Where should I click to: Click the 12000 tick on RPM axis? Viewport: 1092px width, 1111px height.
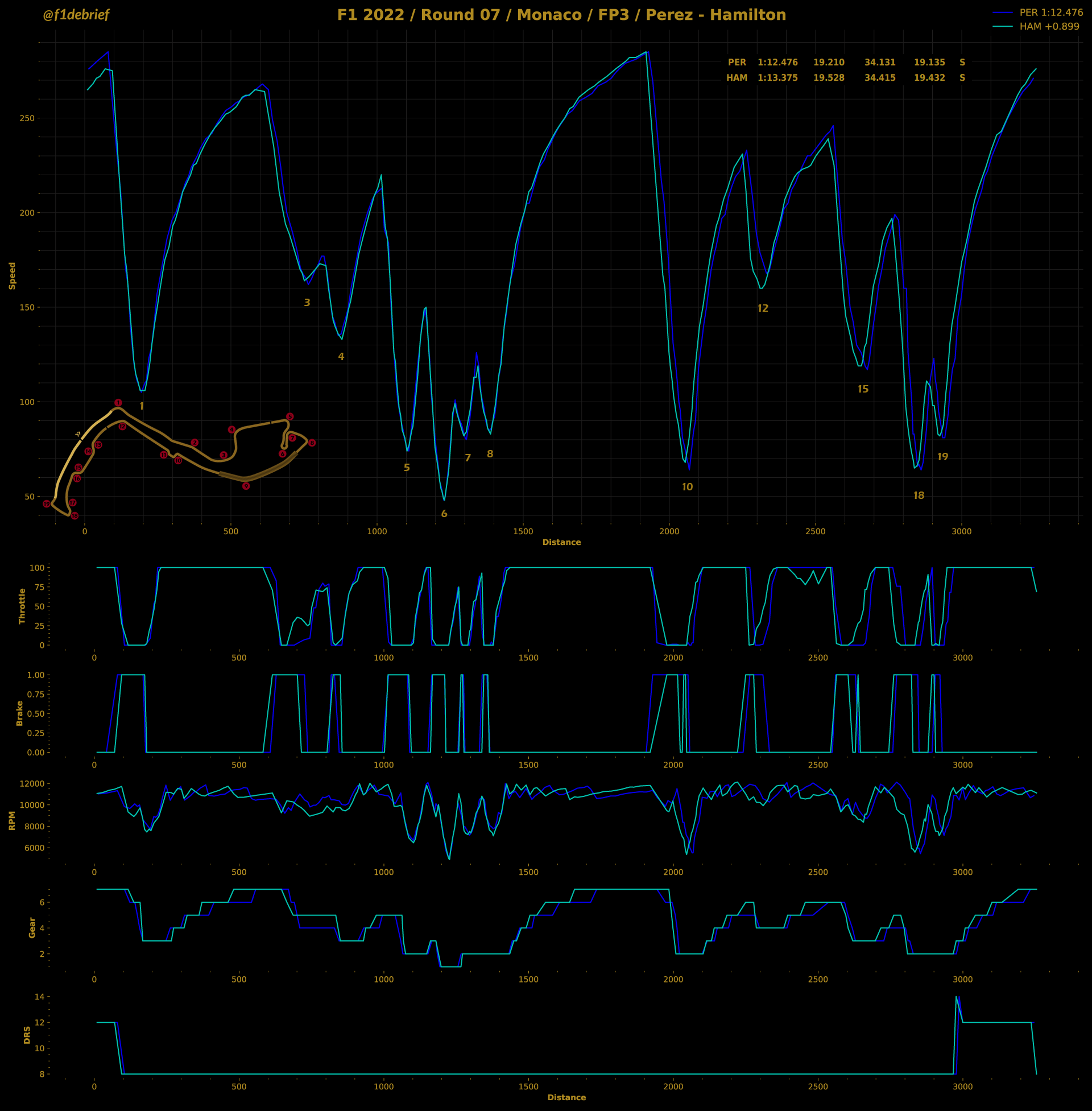[32, 783]
